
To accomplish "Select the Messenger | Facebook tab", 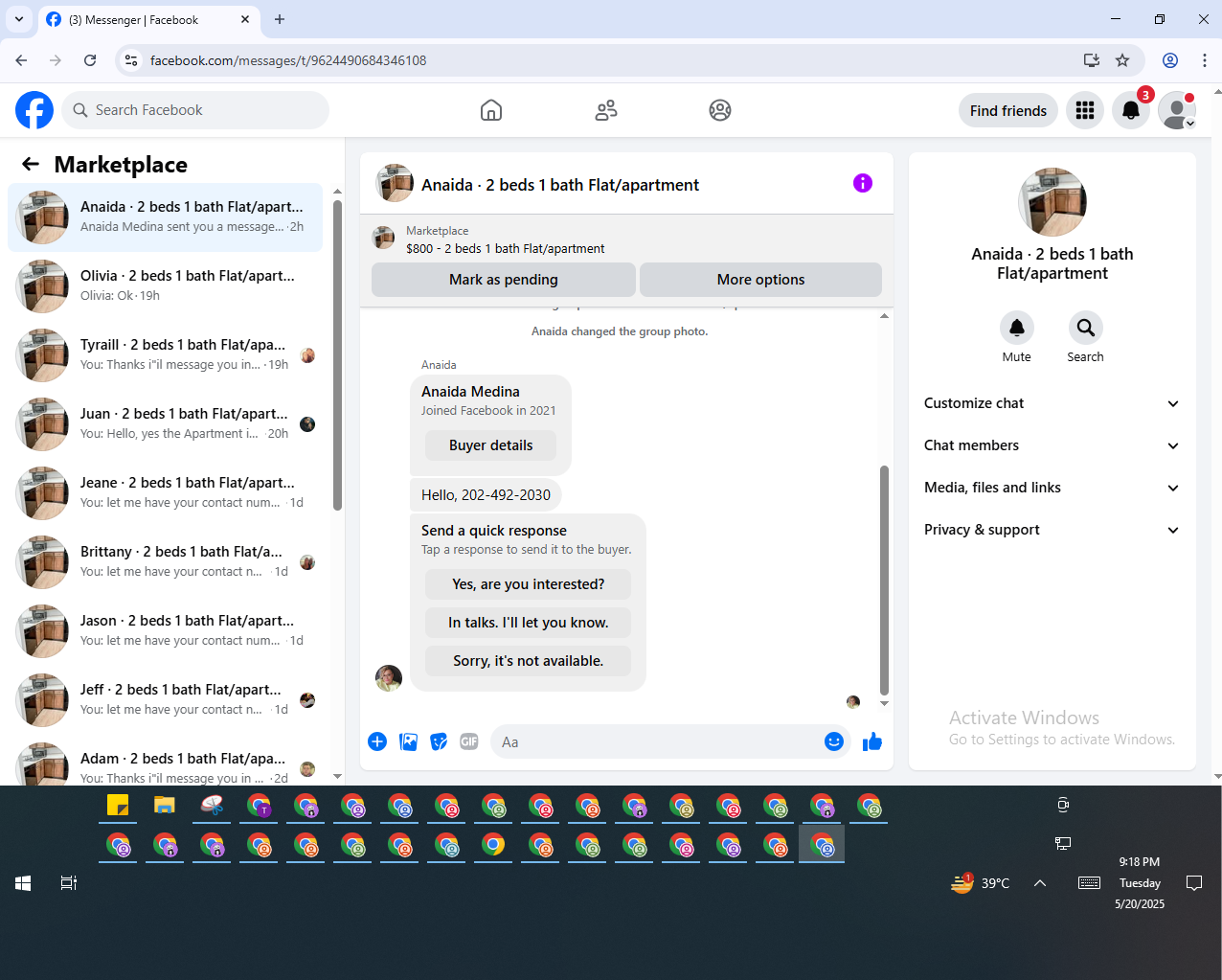I will coord(148,19).
